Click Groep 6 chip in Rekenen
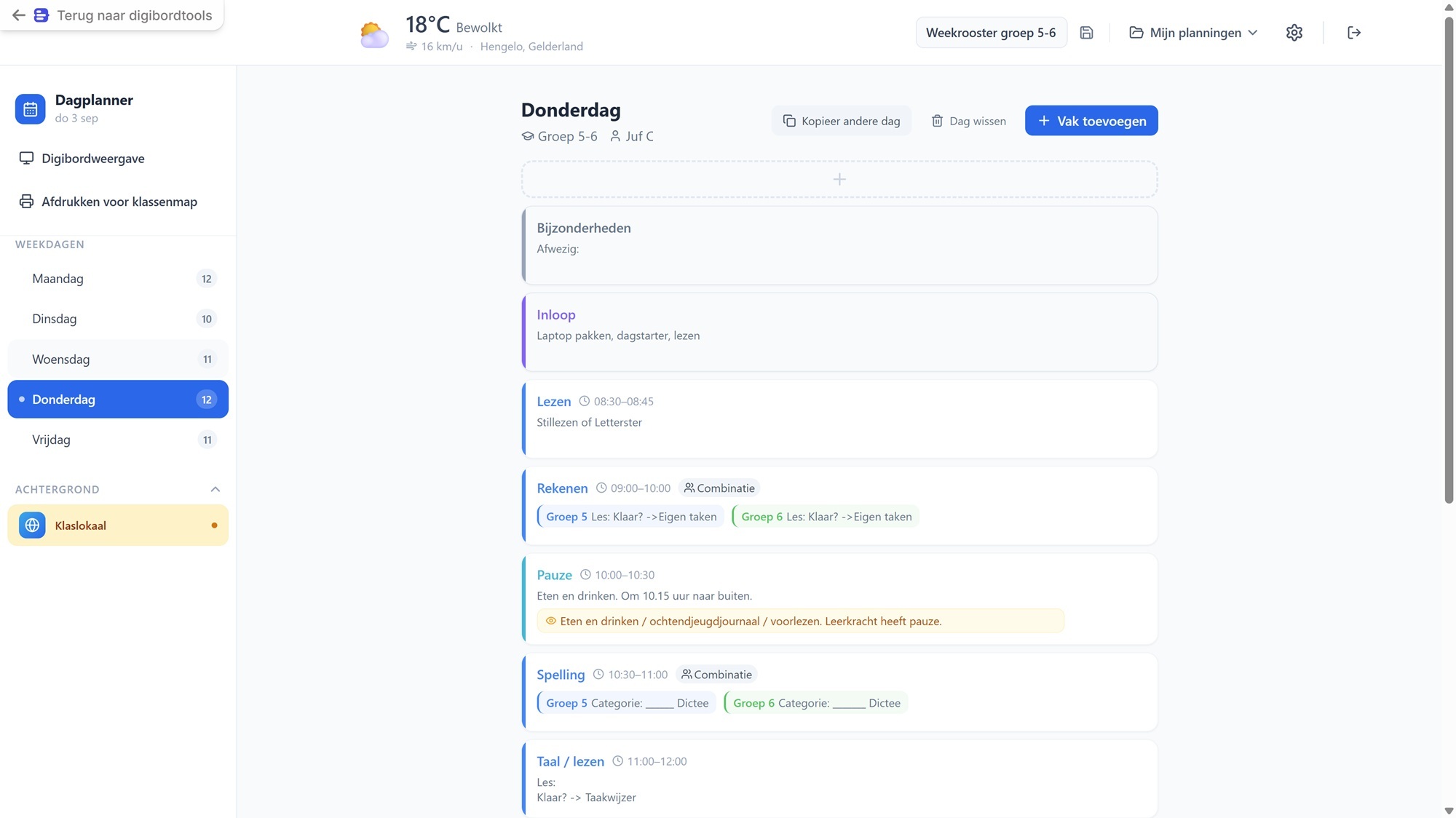1456x818 pixels. (x=826, y=517)
